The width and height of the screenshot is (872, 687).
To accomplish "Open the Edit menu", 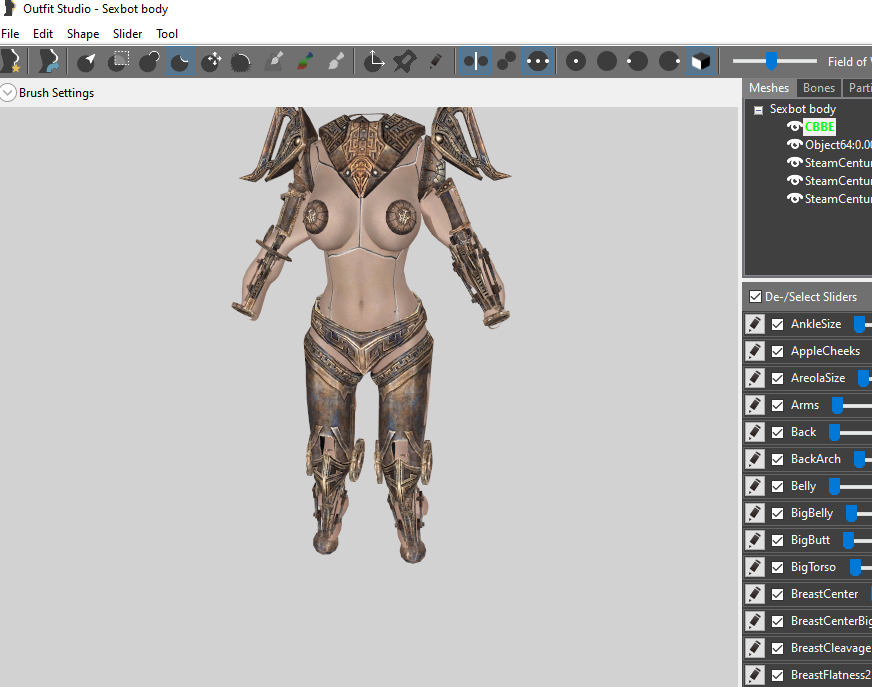I will (43, 34).
